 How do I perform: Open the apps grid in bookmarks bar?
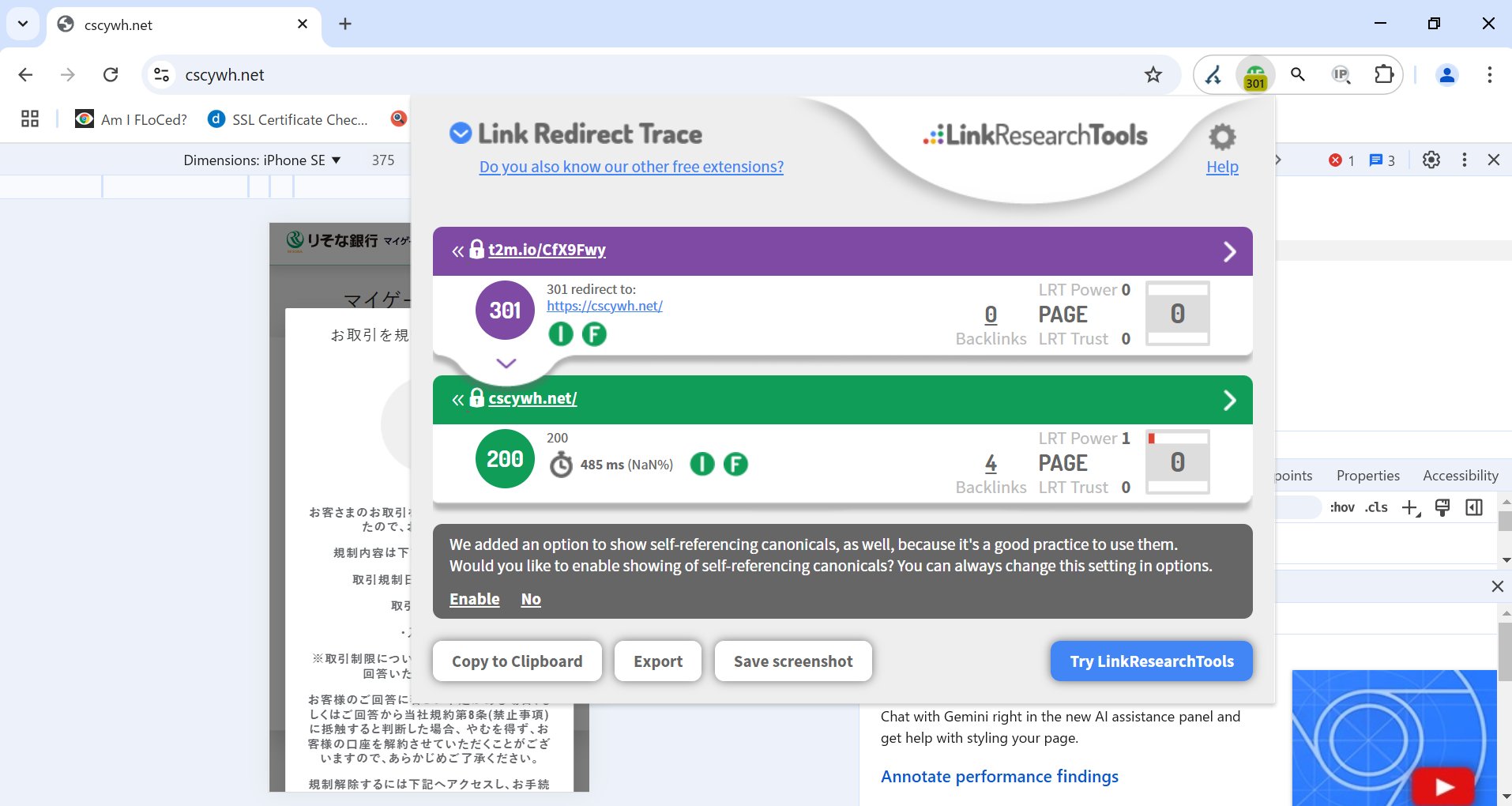pos(30,119)
